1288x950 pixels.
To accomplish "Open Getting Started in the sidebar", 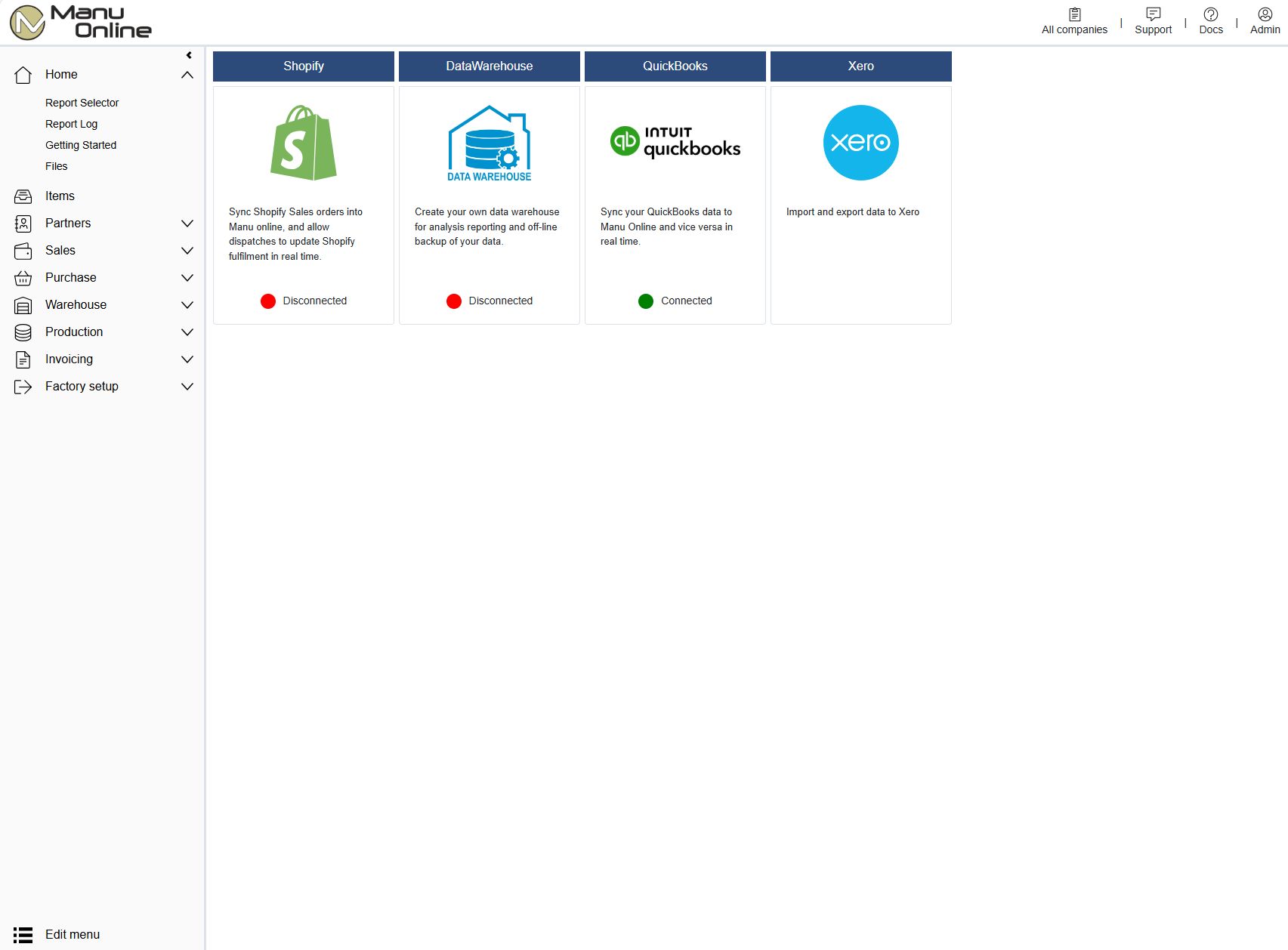I will pos(81,145).
